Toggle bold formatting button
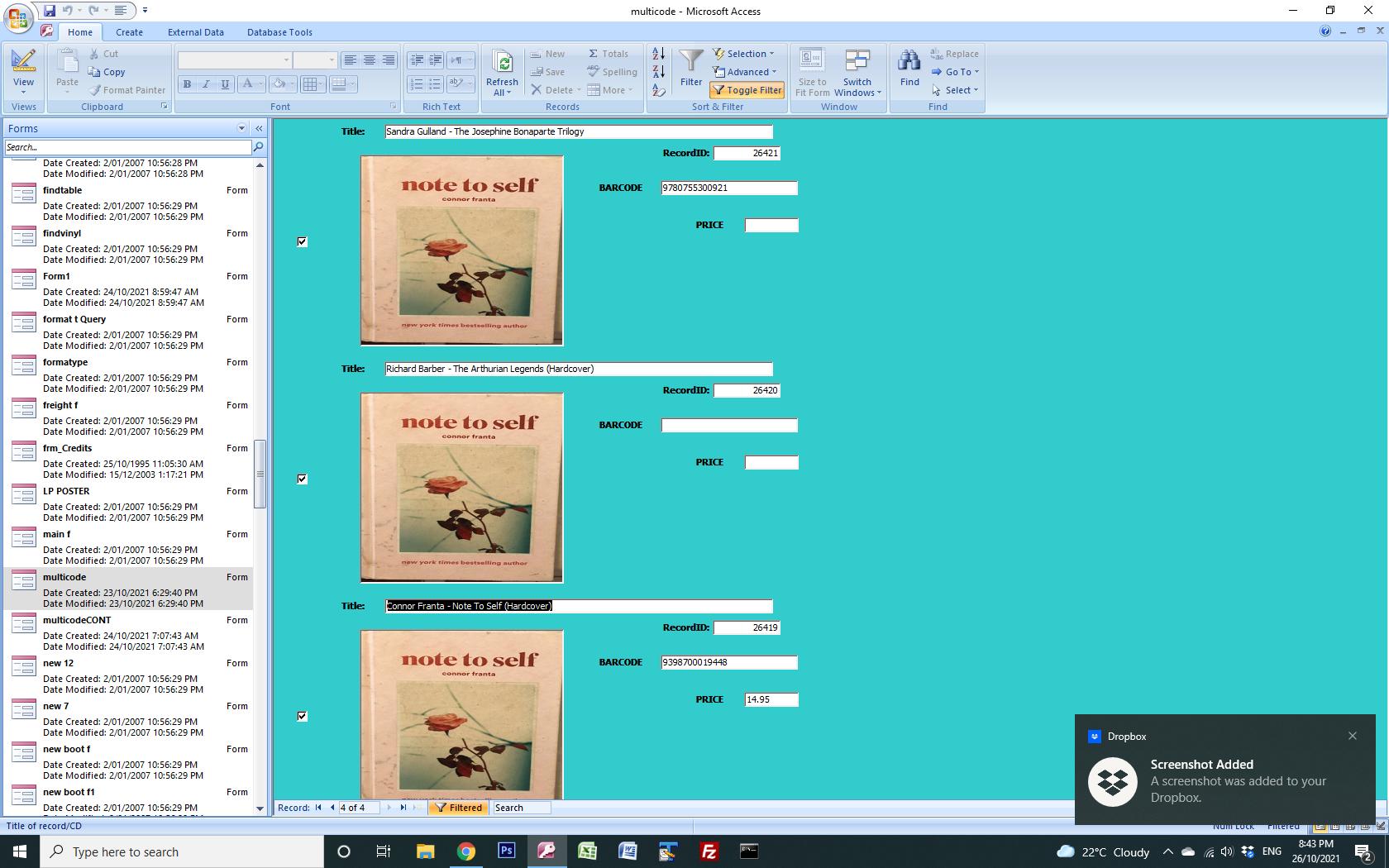The width and height of the screenshot is (1389, 868). [187, 84]
